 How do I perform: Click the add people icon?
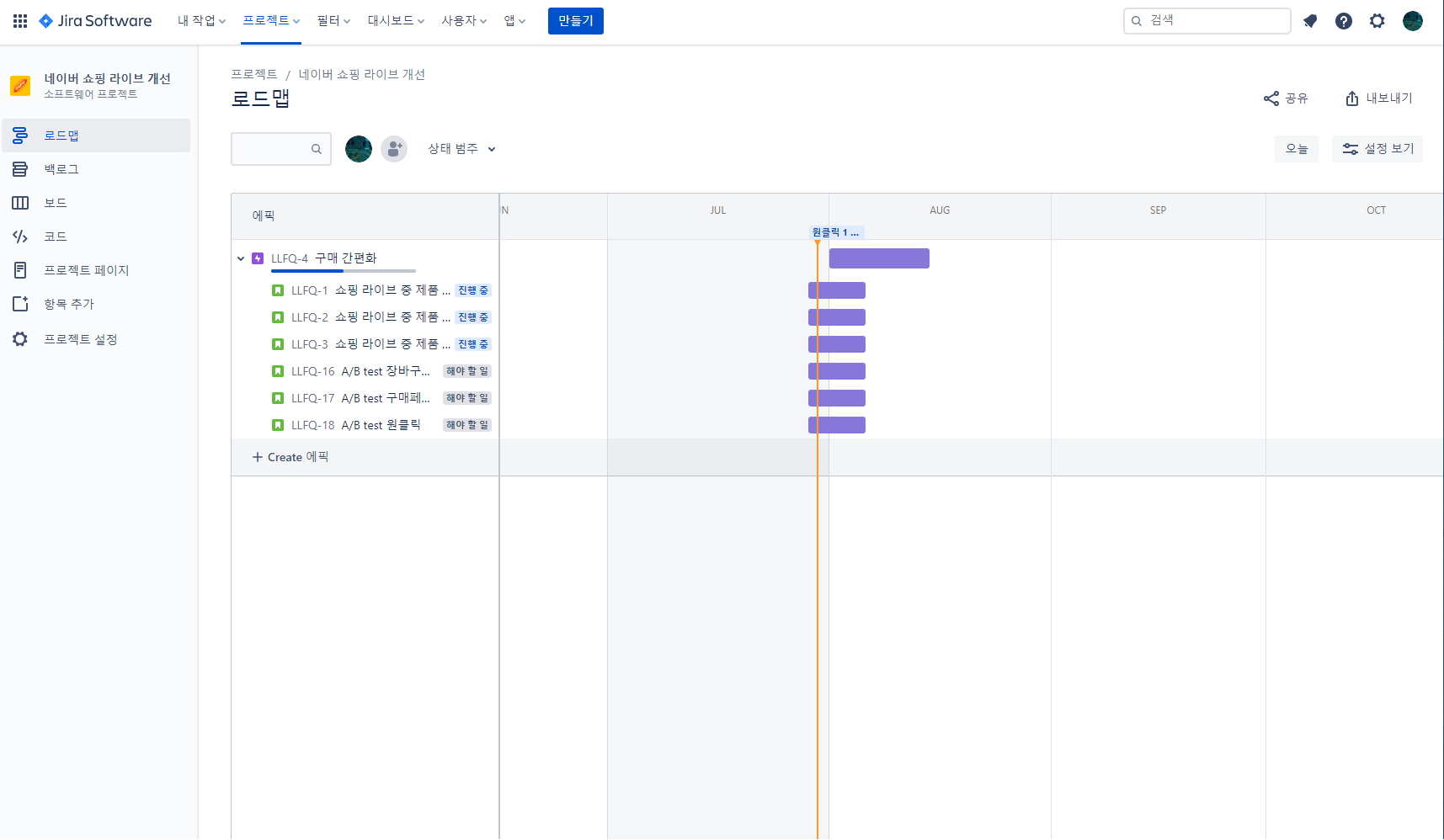pos(394,149)
